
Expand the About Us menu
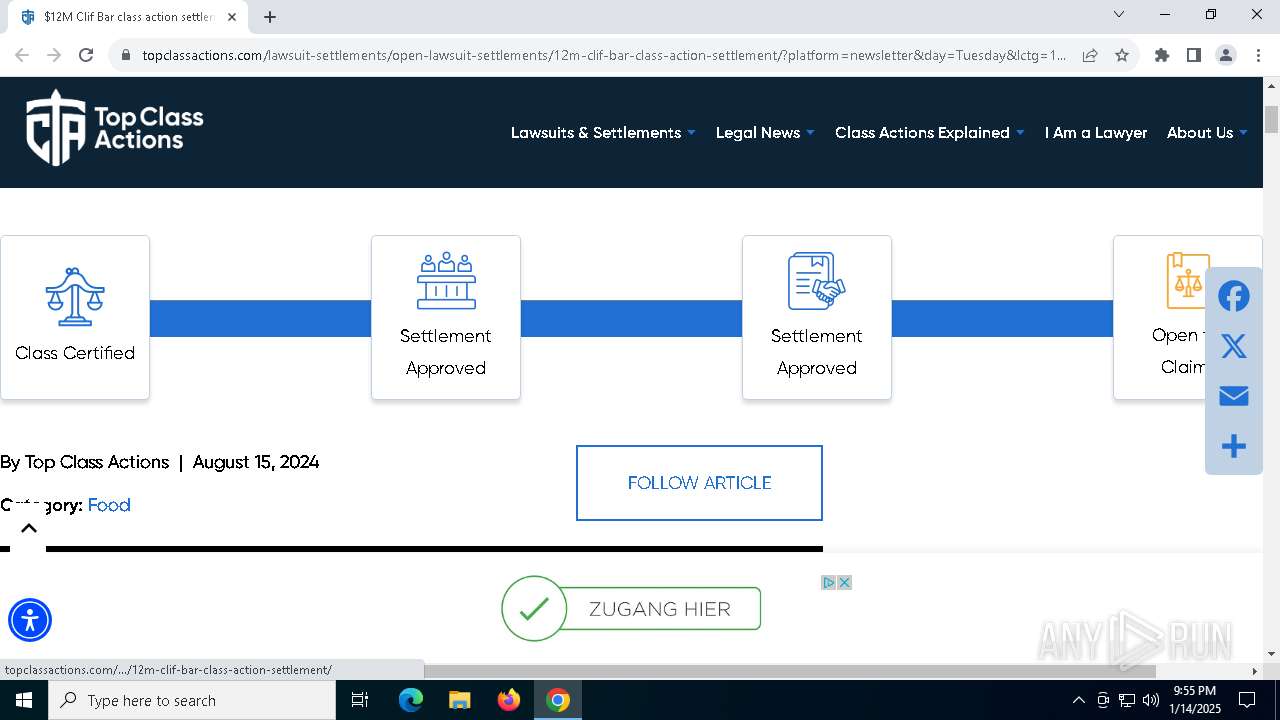1207,133
